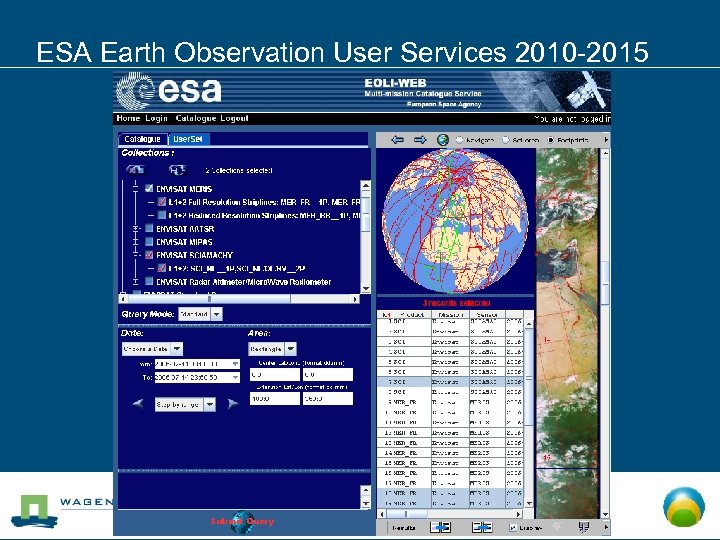The image size is (720, 540).
Task: Click the map toolbar overflow arrow
Action: (606, 139)
